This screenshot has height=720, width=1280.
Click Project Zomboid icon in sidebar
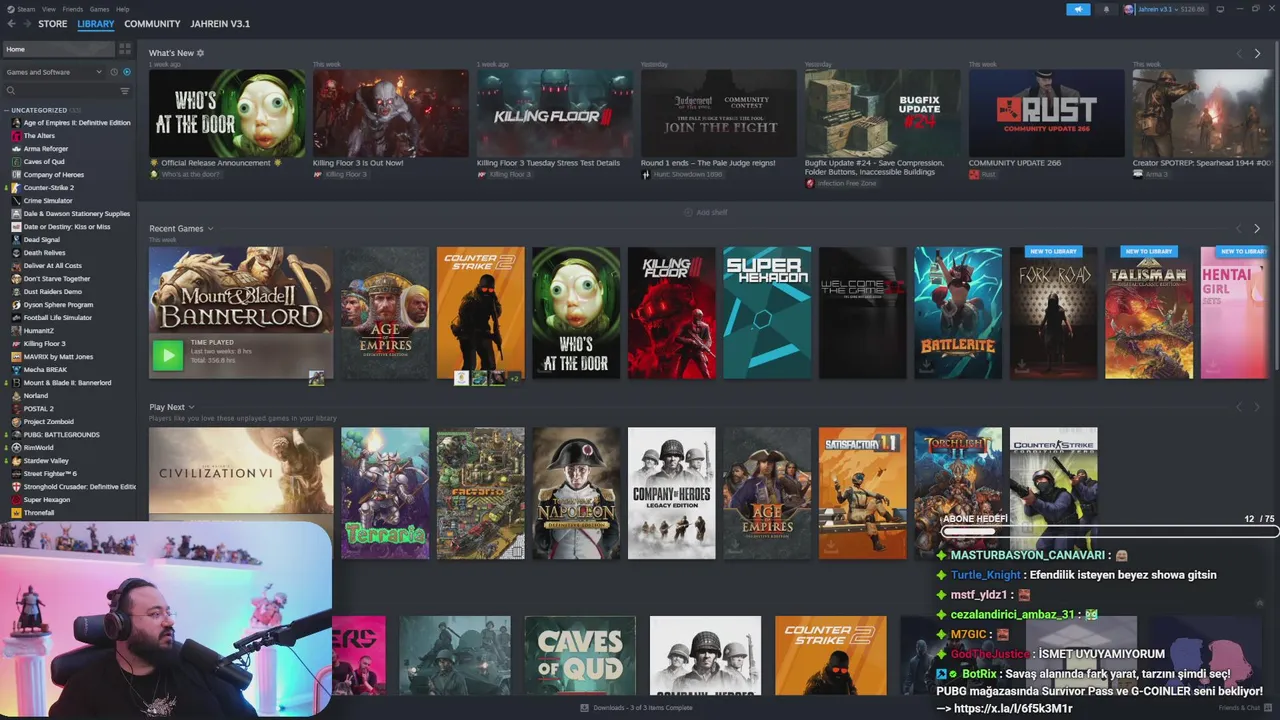tap(16, 422)
